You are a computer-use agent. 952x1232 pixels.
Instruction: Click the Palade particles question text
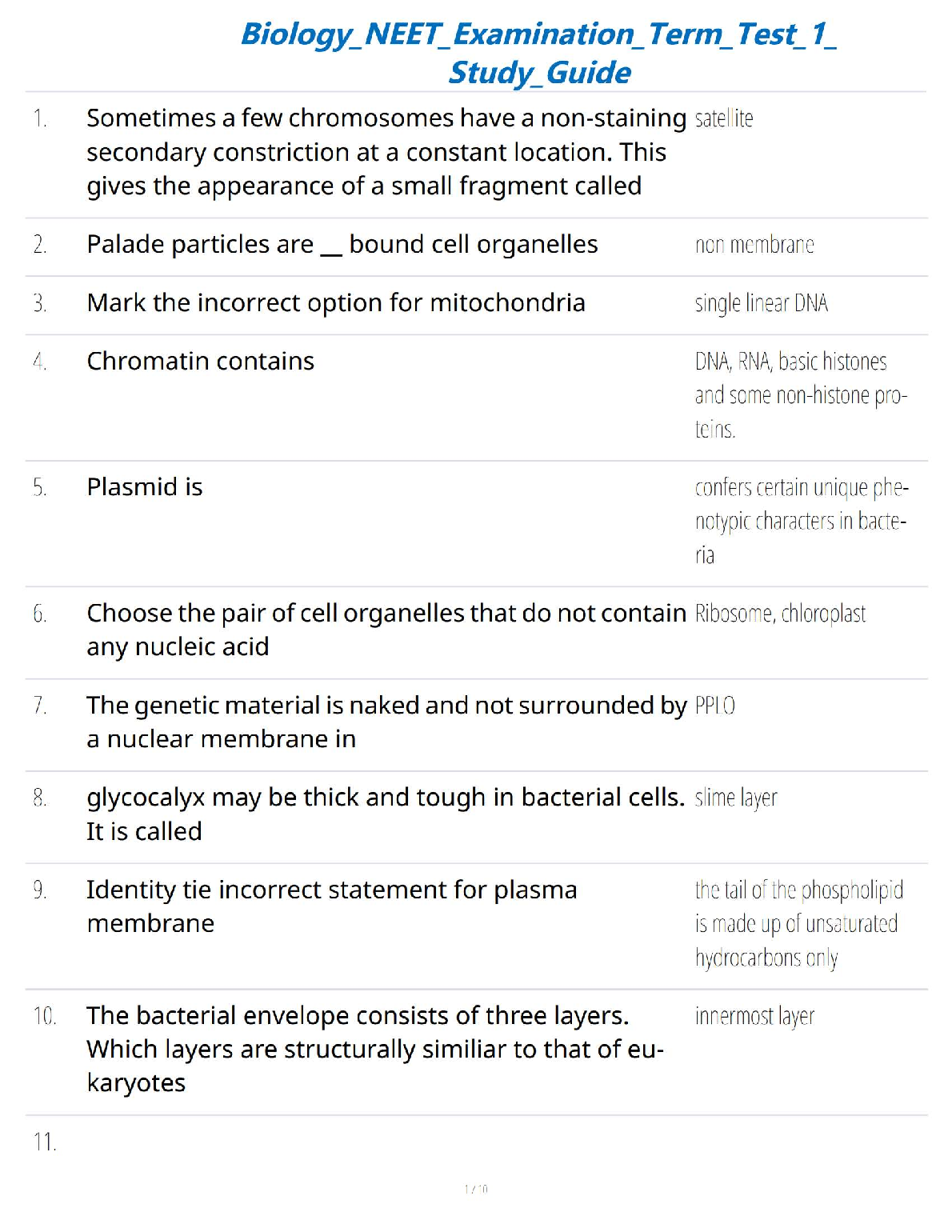[x=342, y=244]
